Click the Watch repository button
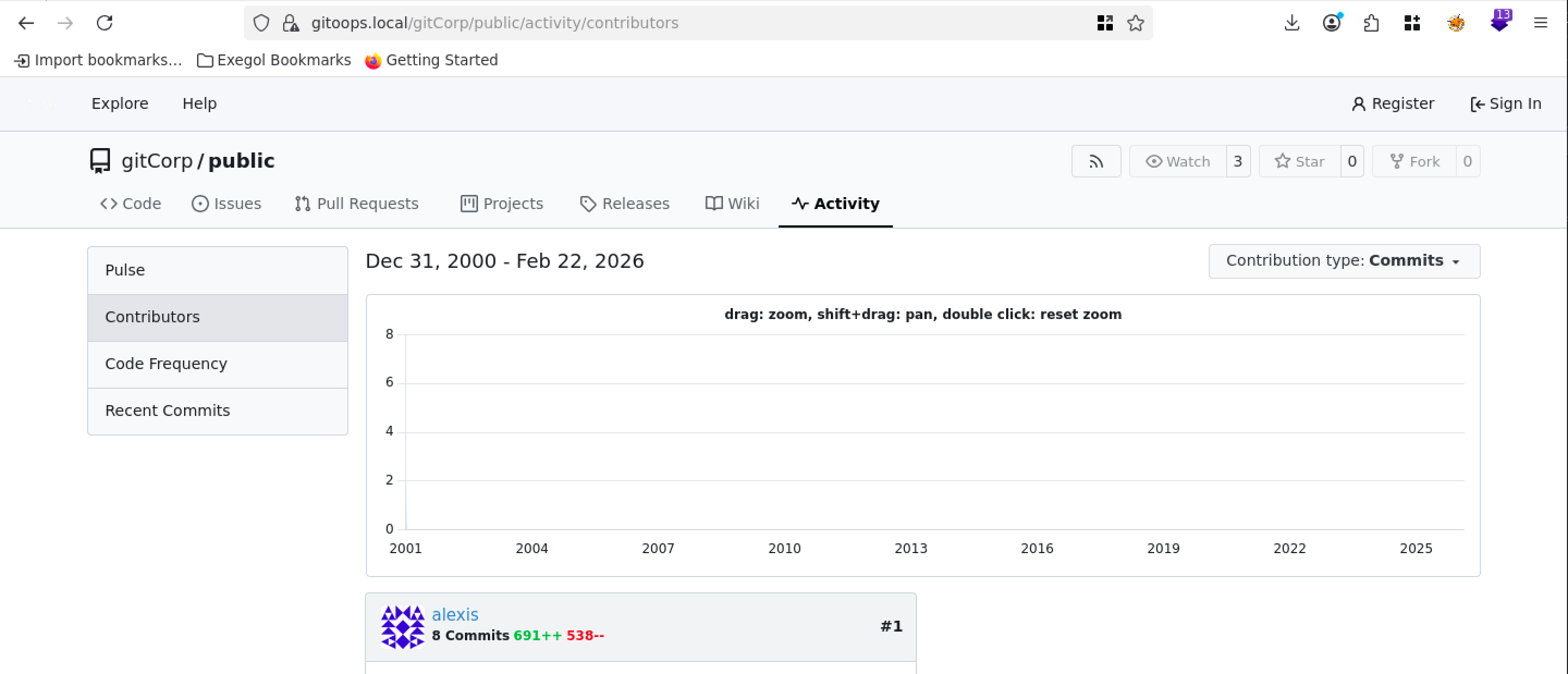 [x=1178, y=161]
